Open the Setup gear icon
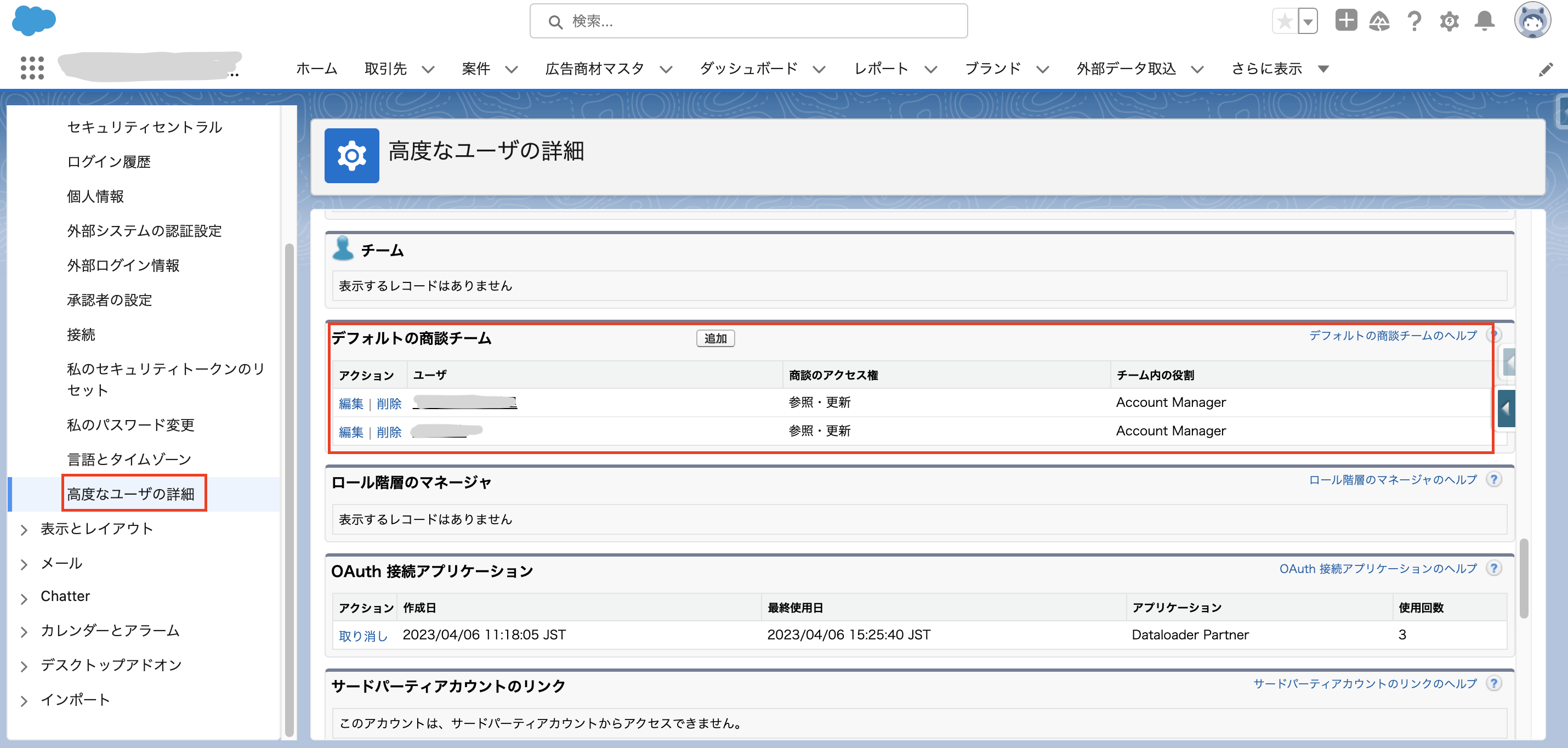This screenshot has height=748, width=1568. [1448, 21]
